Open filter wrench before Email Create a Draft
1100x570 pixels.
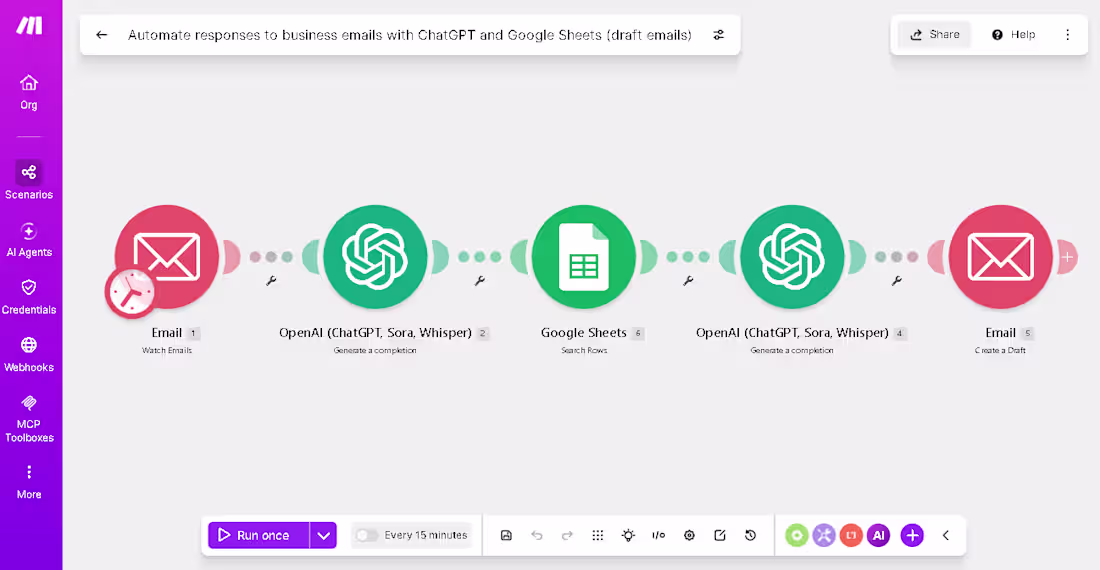pyautogui.click(x=897, y=280)
